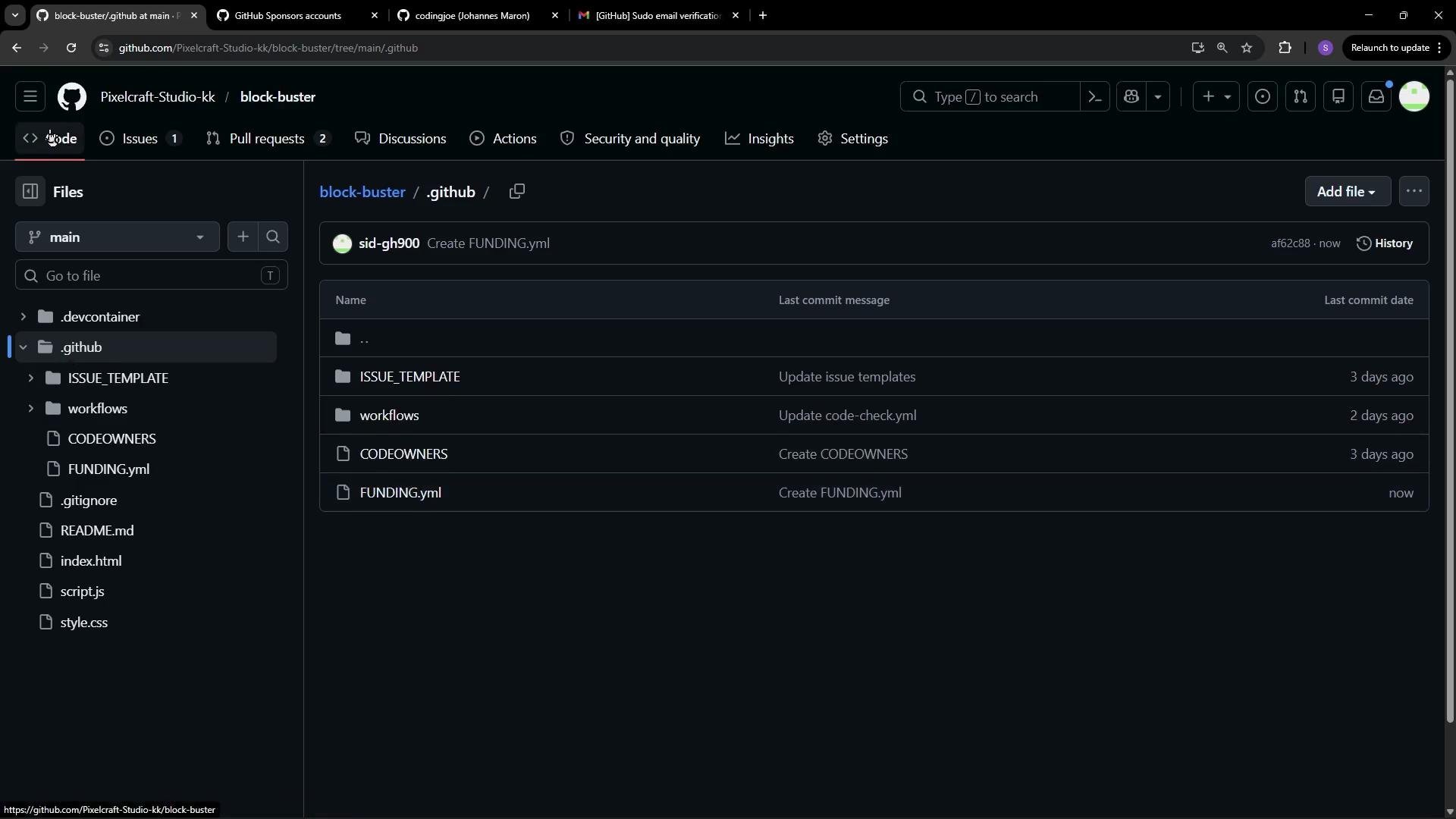The width and height of the screenshot is (1456, 819).
Task: Open Update code-check.yml commit link
Action: (847, 416)
